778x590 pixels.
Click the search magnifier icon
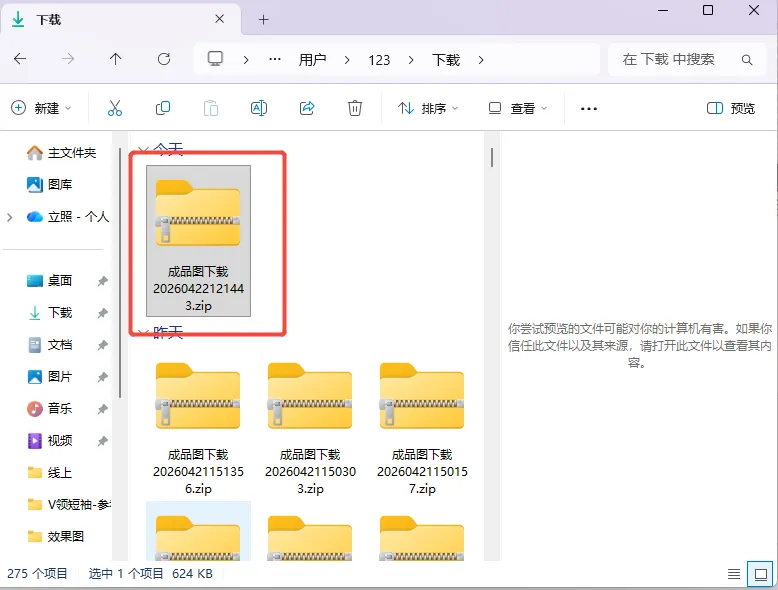[x=747, y=60]
